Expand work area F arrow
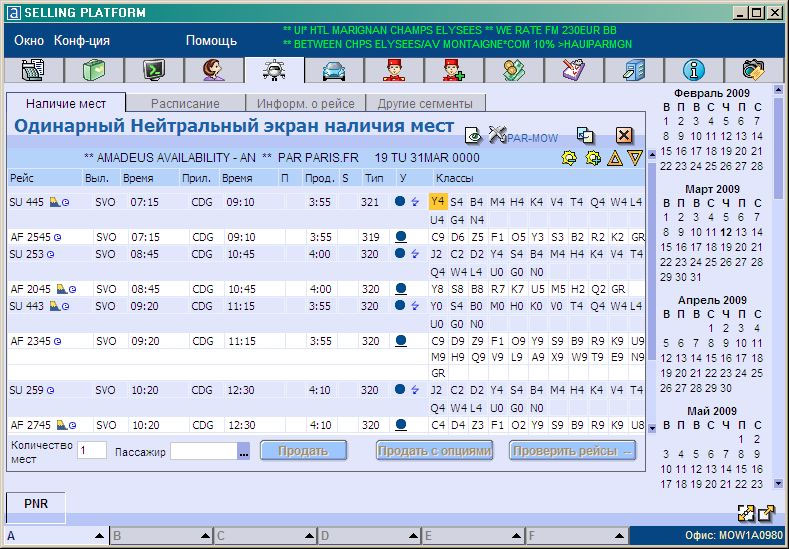The width and height of the screenshot is (789, 549). (x=620, y=536)
